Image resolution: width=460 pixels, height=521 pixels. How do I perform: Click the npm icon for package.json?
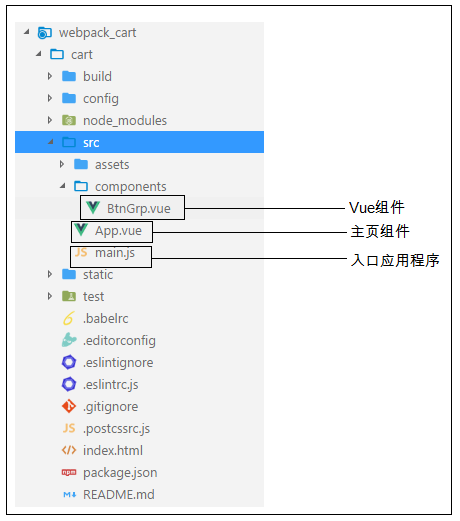(x=69, y=472)
